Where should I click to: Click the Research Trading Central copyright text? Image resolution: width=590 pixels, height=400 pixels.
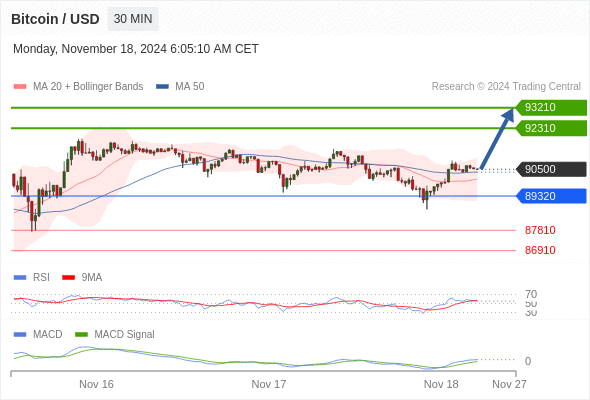pyautogui.click(x=506, y=87)
